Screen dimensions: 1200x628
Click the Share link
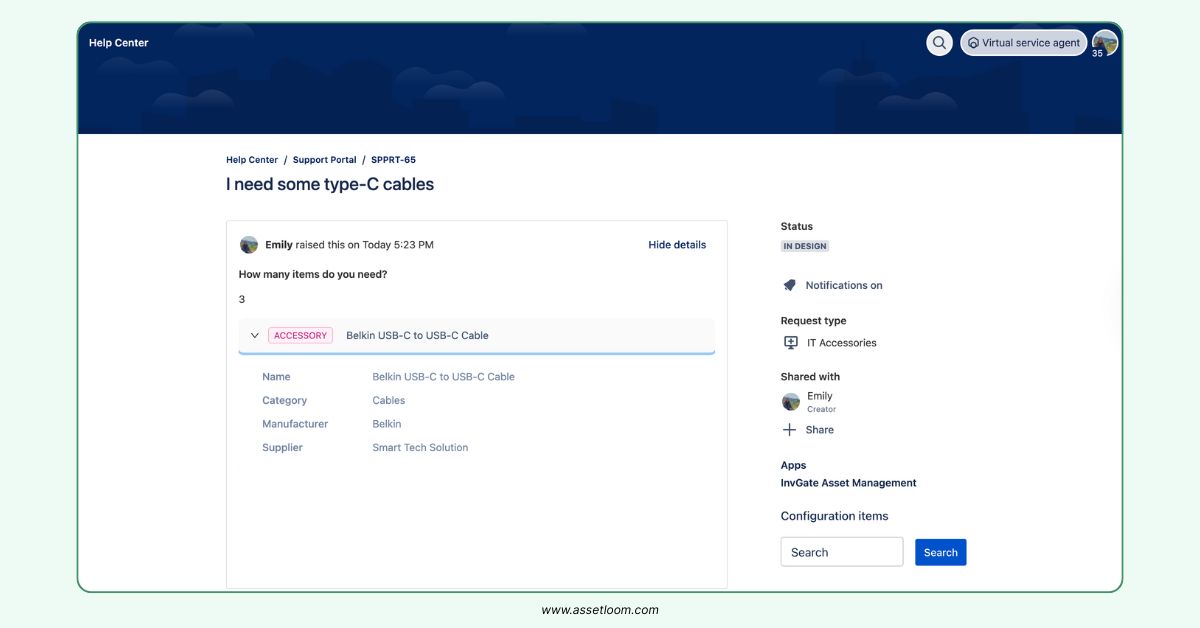click(x=819, y=430)
